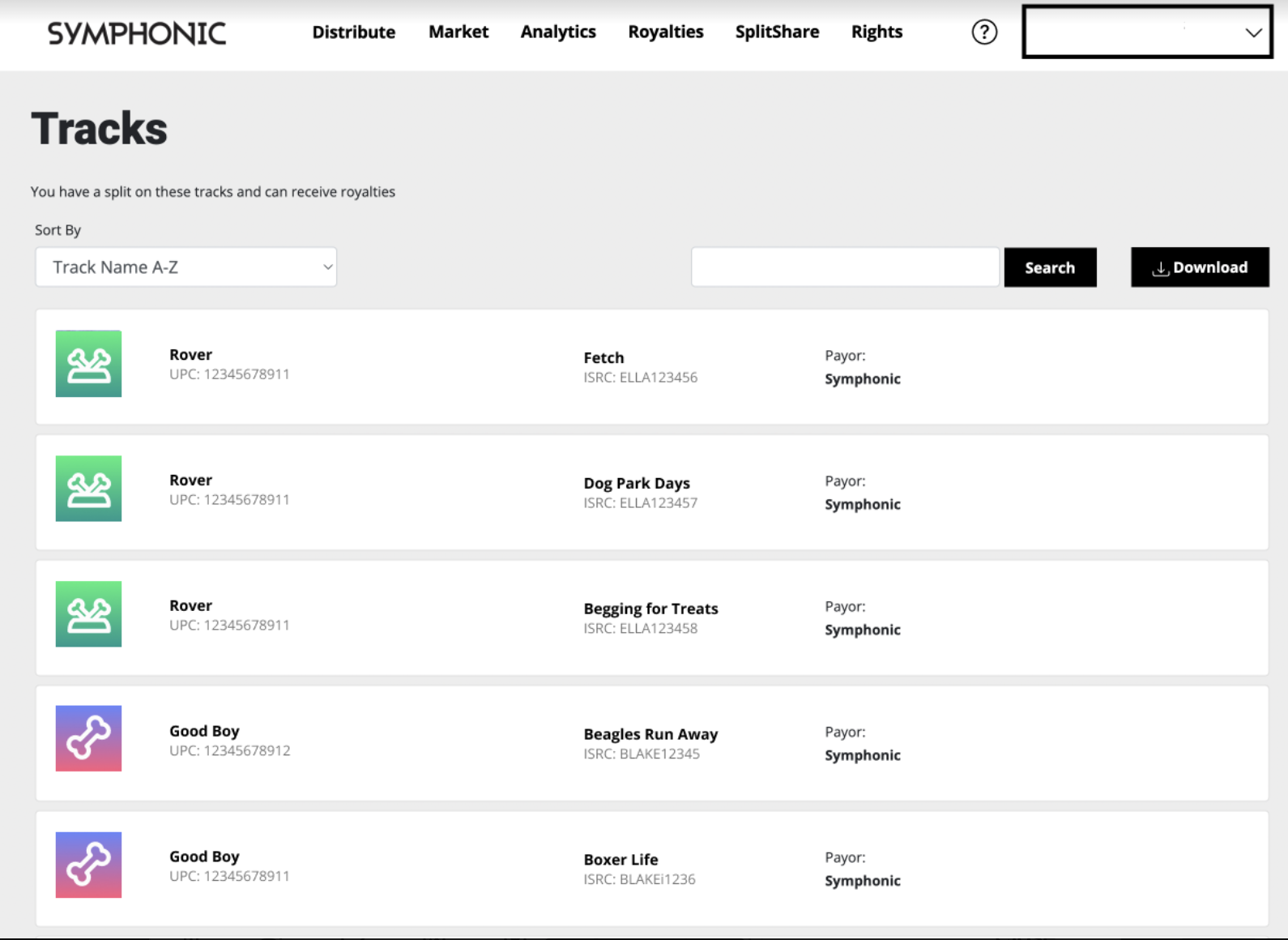
Task: Click the Boxer Life bone artwork
Action: 88,865
